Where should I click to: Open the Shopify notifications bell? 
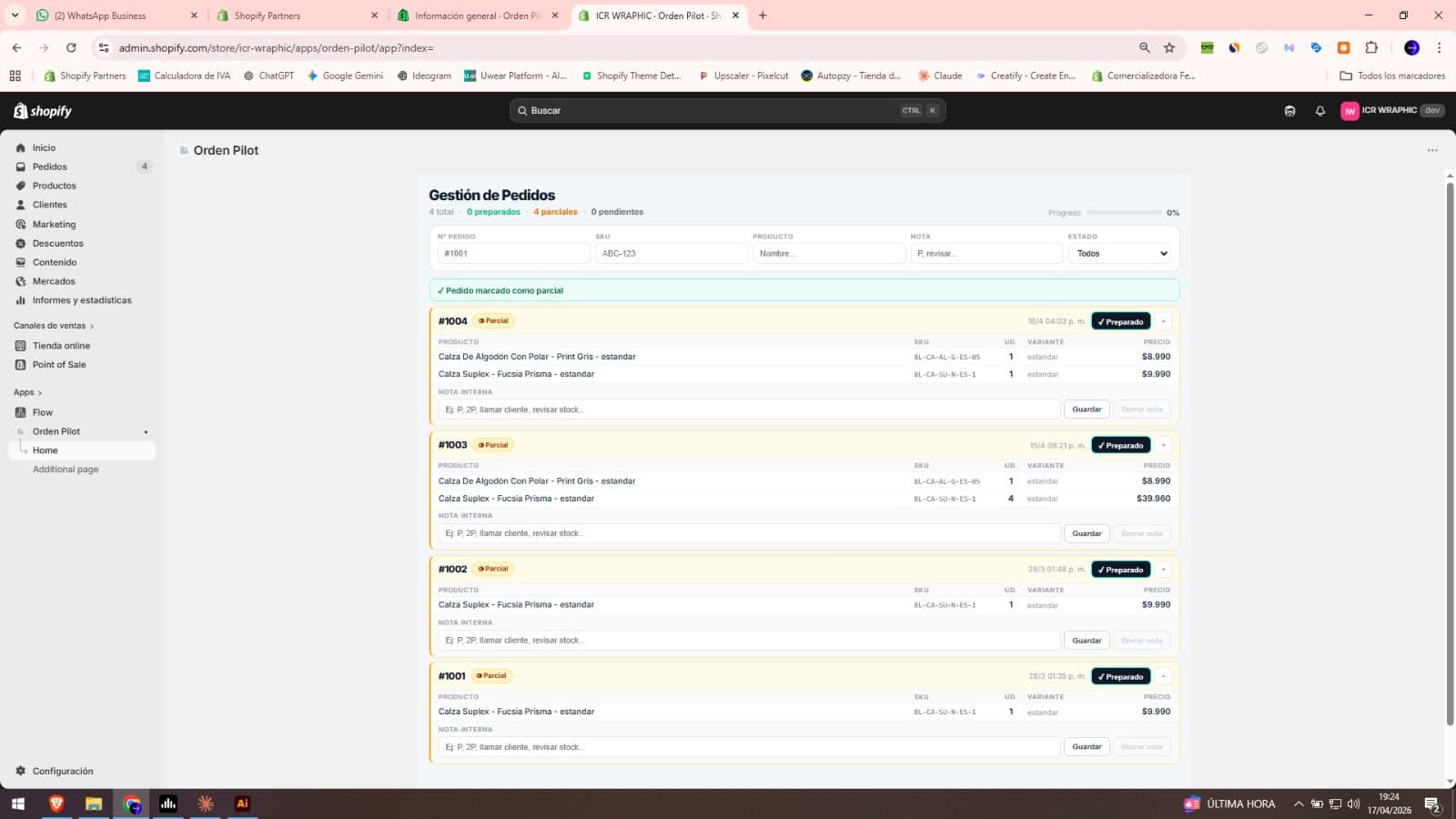click(1319, 111)
